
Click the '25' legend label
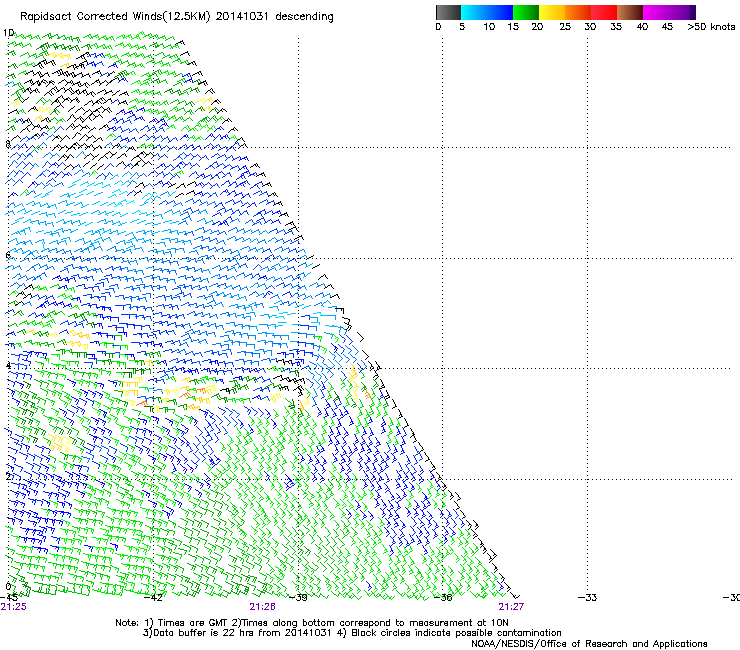[565, 27]
